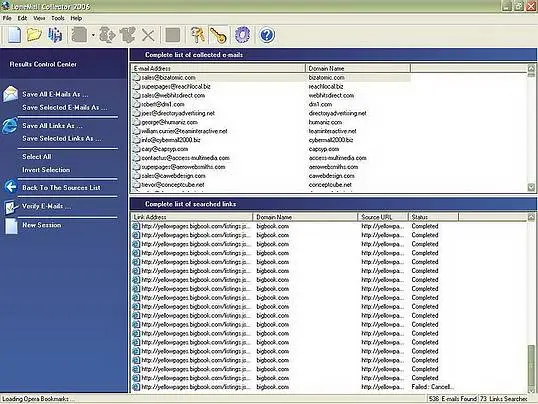Select contactus@access-multimedia.com row
Viewport: 538px width, 404px height.
[x=271, y=158]
